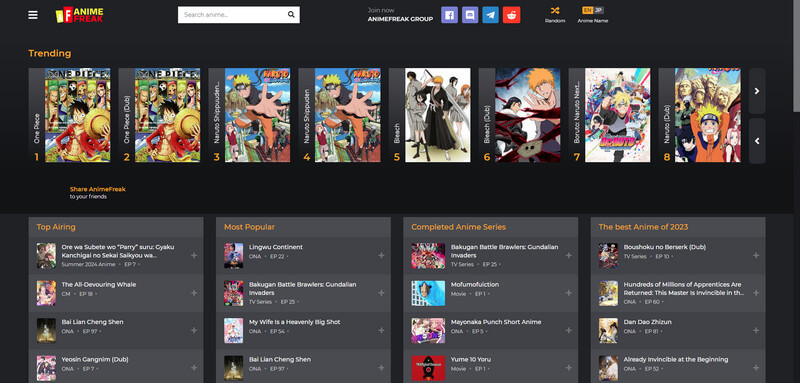Add Dan Dao Zhizun to list
800x383 pixels.
[756, 330]
